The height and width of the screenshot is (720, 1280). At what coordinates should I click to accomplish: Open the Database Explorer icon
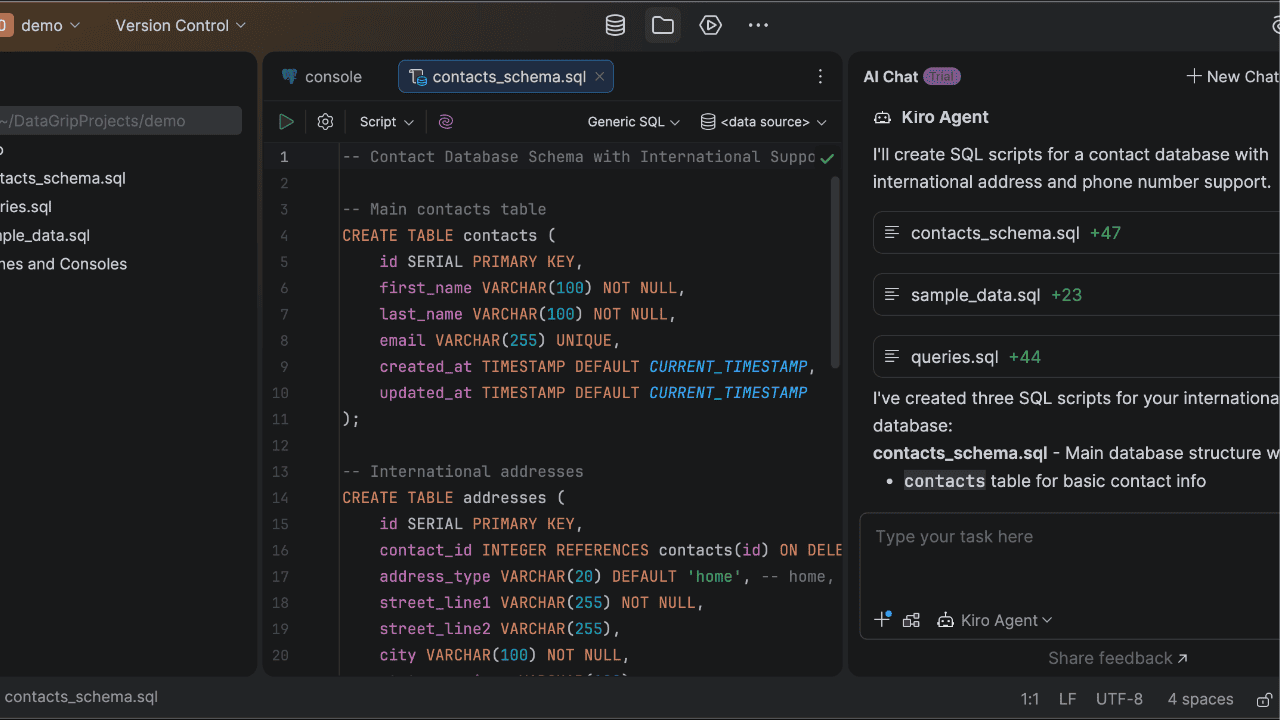point(616,25)
